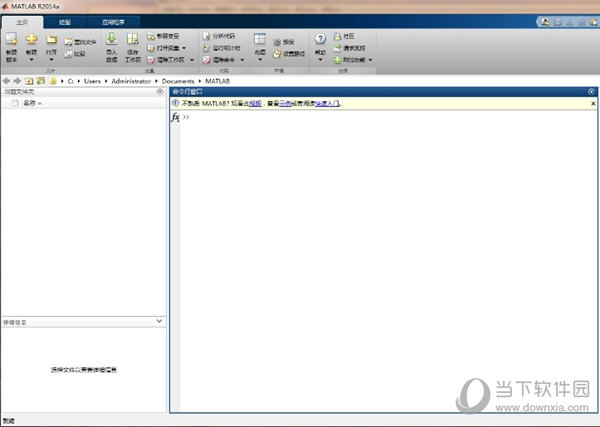Click the info icon in the yellow banner
The image size is (600, 427).
pos(175,103)
